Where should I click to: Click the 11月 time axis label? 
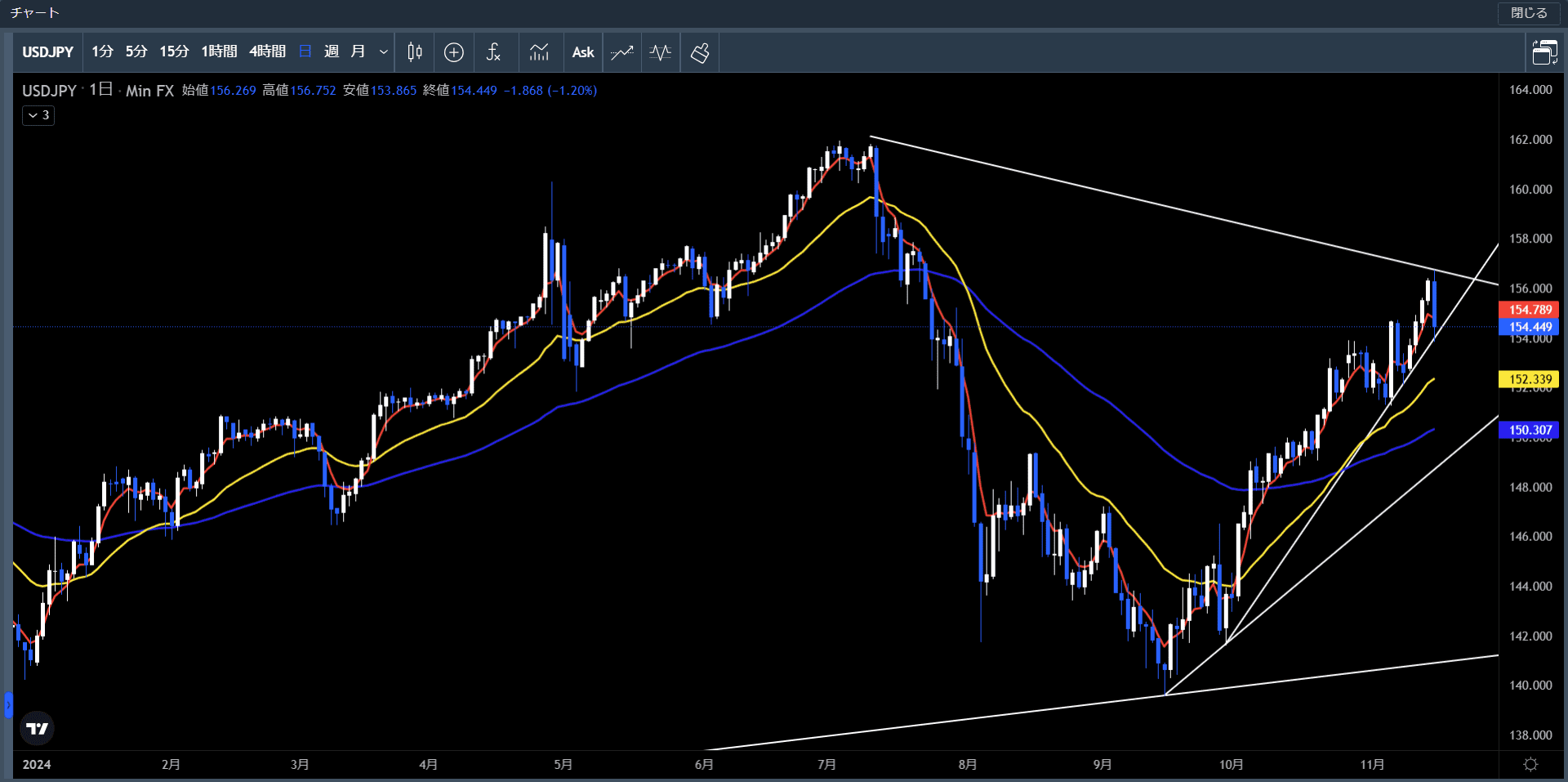click(x=1372, y=765)
